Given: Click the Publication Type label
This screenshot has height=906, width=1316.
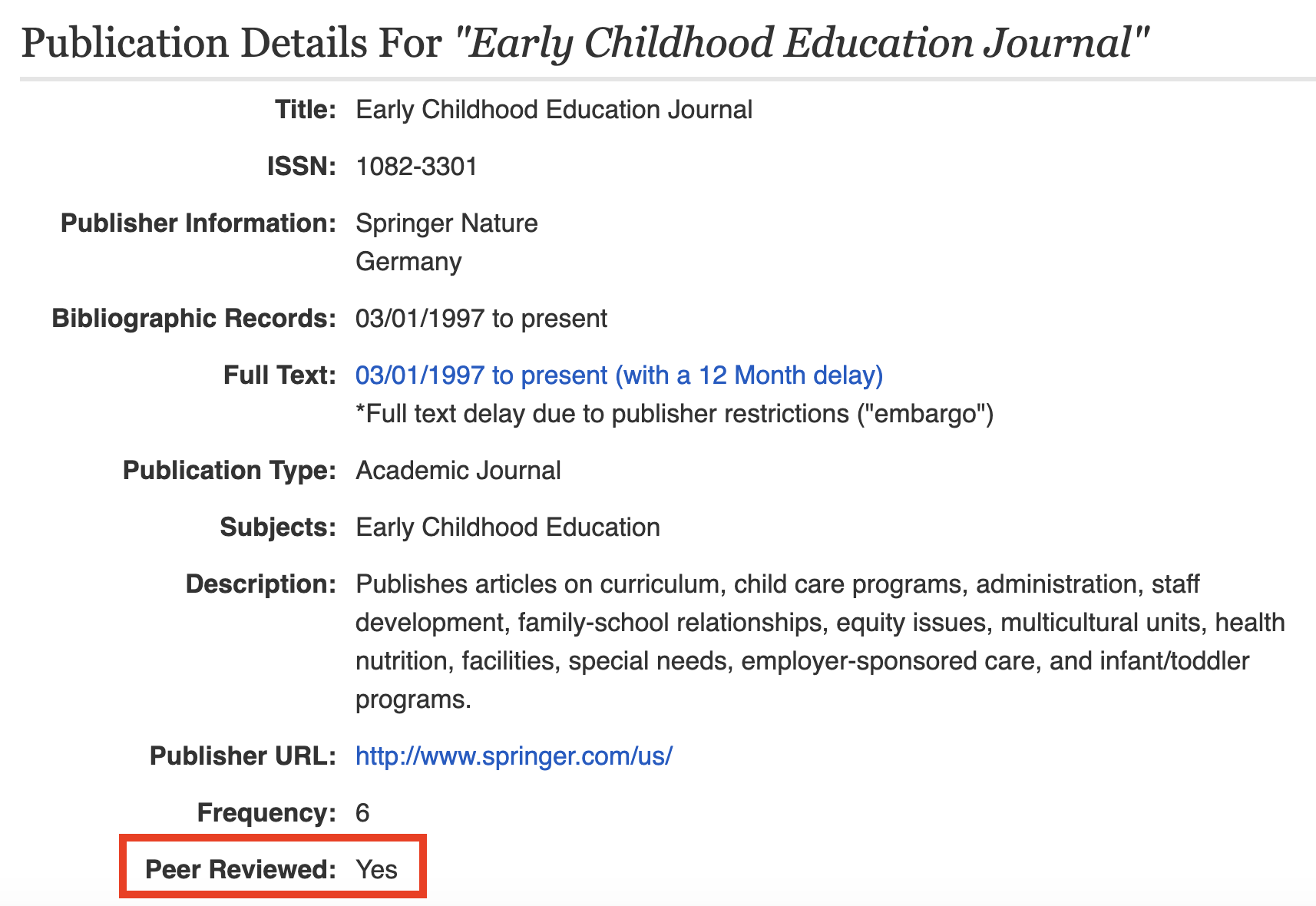Looking at the screenshot, I should point(230,471).
